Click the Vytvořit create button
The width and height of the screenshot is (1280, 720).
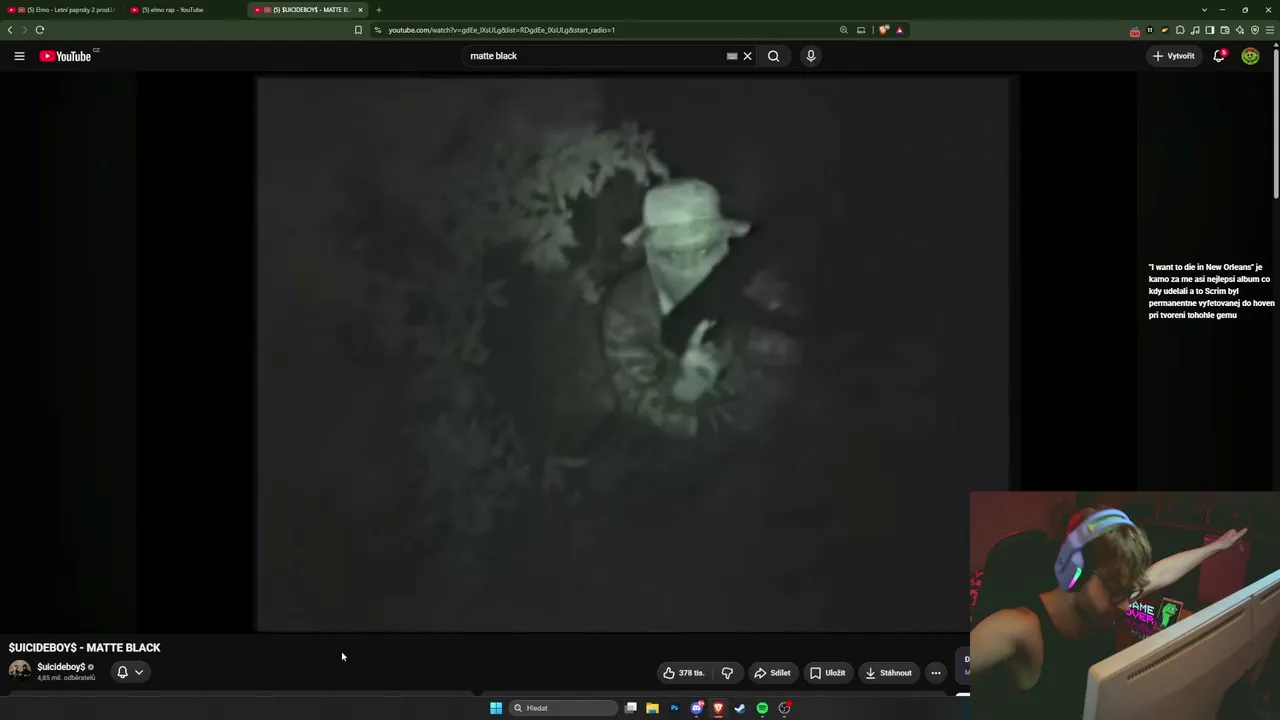pos(1174,56)
